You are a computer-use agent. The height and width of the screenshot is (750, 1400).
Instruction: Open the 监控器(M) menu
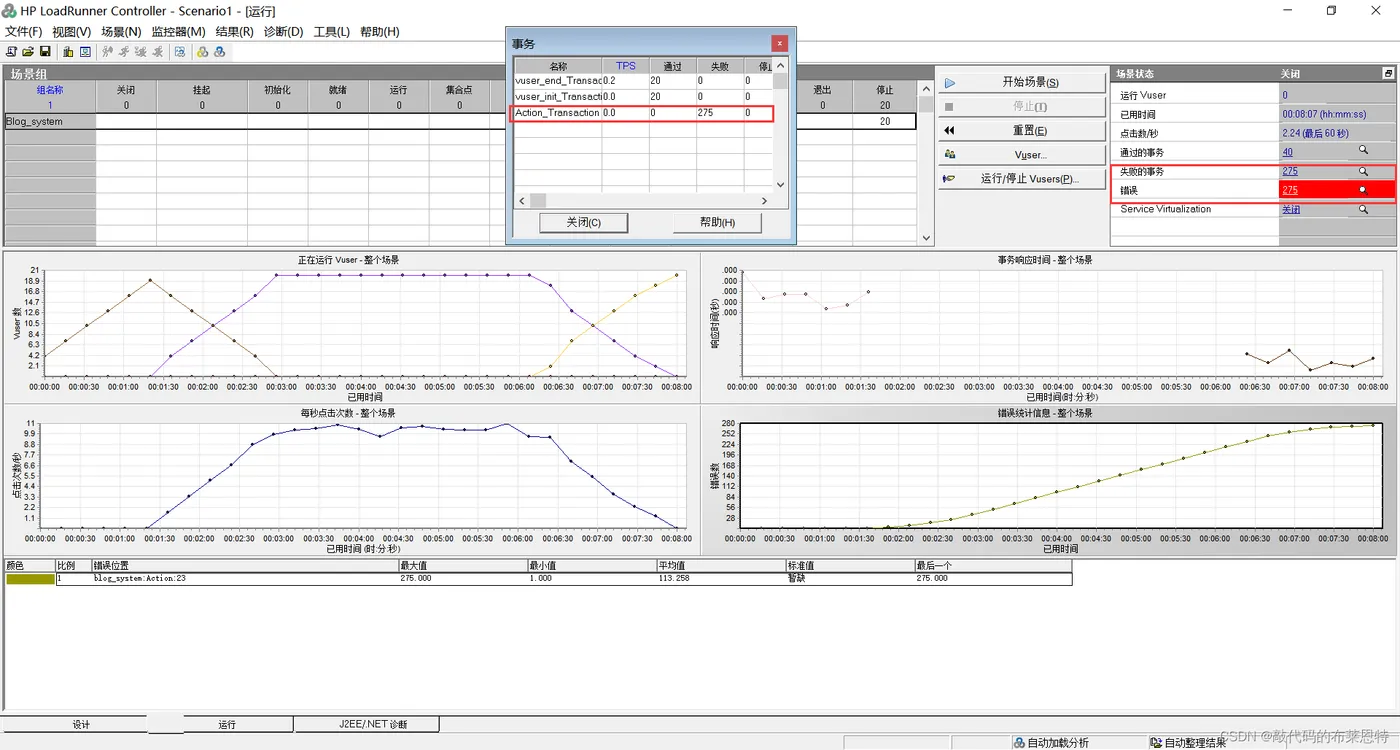point(178,31)
